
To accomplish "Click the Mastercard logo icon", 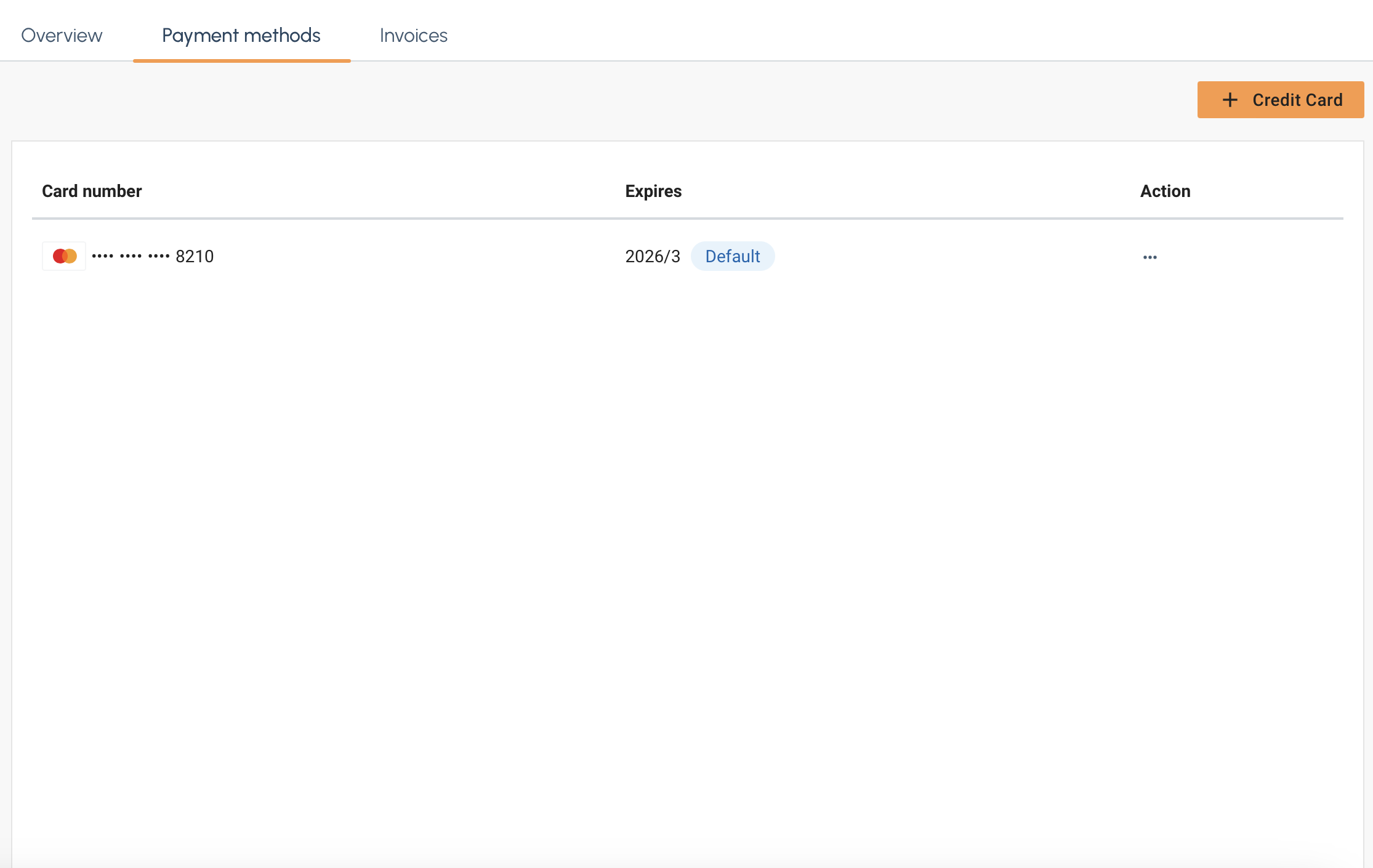I will click(65, 256).
